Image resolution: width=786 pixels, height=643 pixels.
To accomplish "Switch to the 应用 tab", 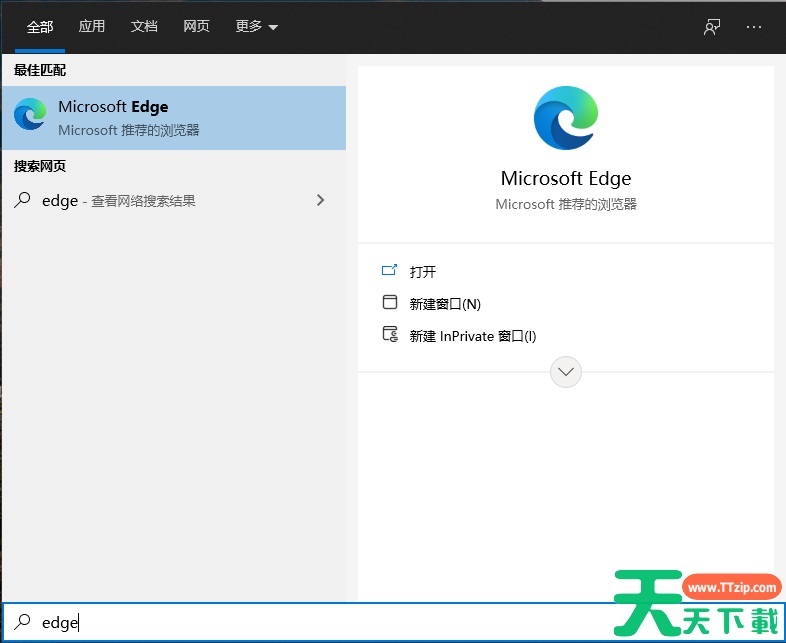I will [92, 27].
